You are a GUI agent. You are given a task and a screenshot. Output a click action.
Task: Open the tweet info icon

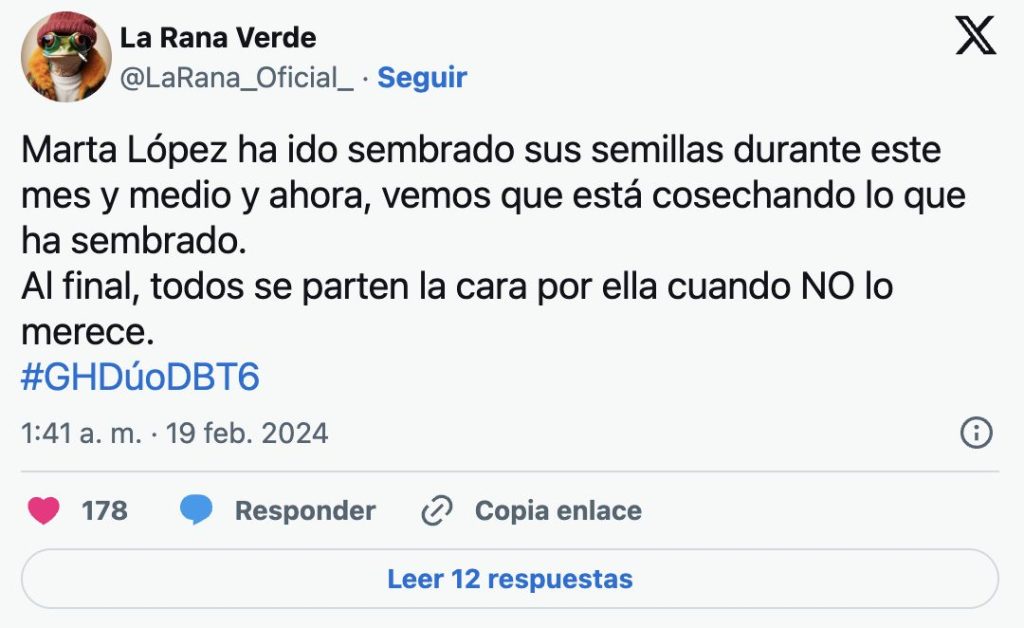[x=975, y=433]
